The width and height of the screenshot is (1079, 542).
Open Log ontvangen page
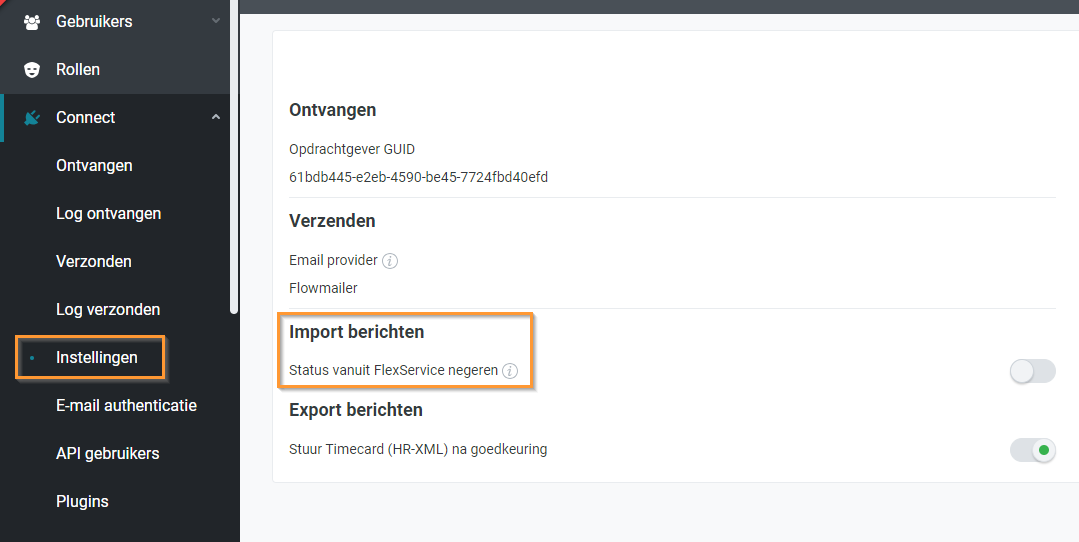pyautogui.click(x=108, y=214)
